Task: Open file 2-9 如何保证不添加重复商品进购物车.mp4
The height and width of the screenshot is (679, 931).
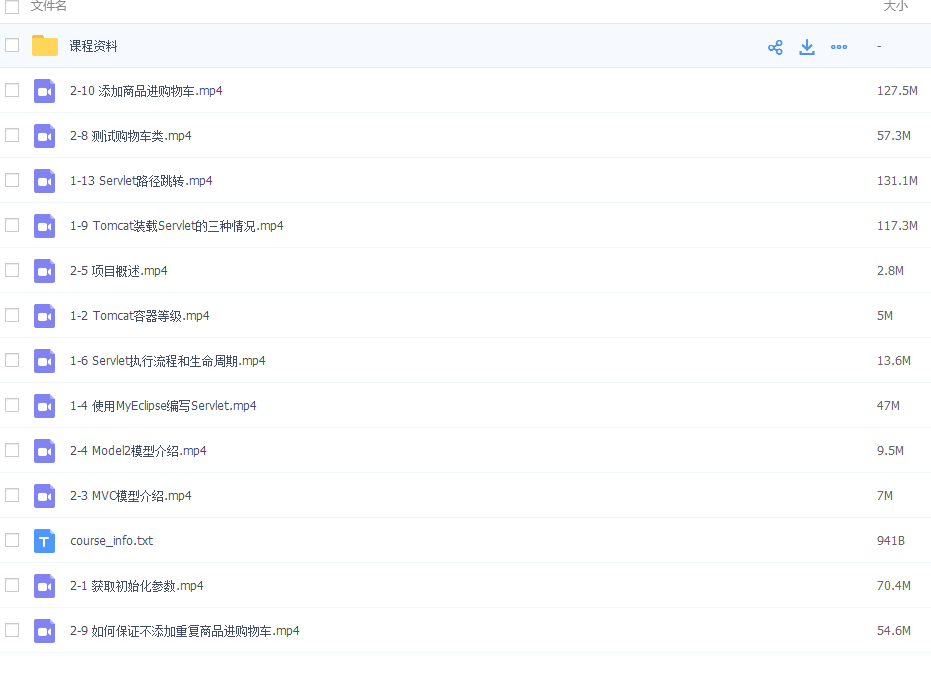Action: [x=185, y=631]
